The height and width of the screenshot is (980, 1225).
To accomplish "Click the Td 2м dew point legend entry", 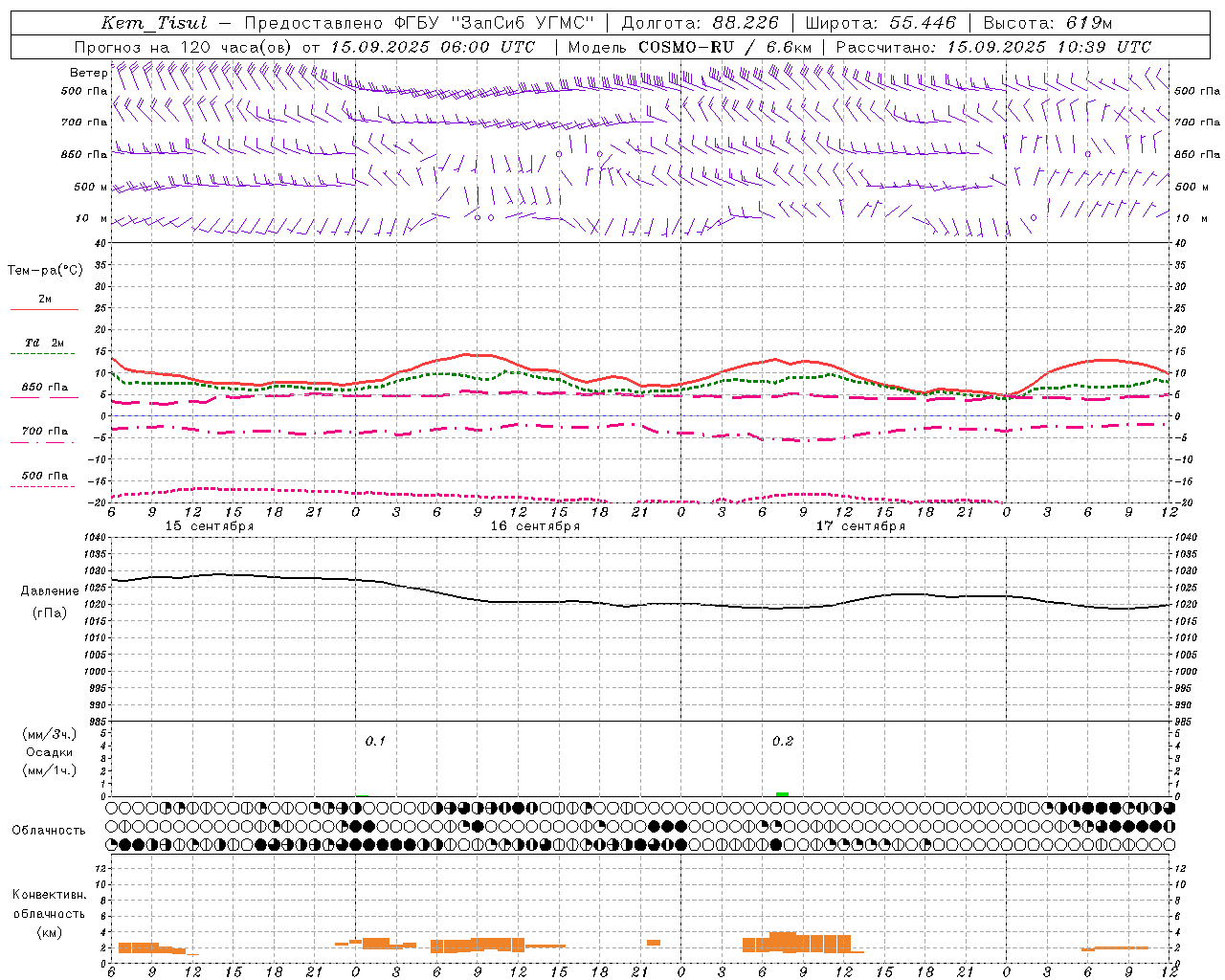I will [x=44, y=343].
